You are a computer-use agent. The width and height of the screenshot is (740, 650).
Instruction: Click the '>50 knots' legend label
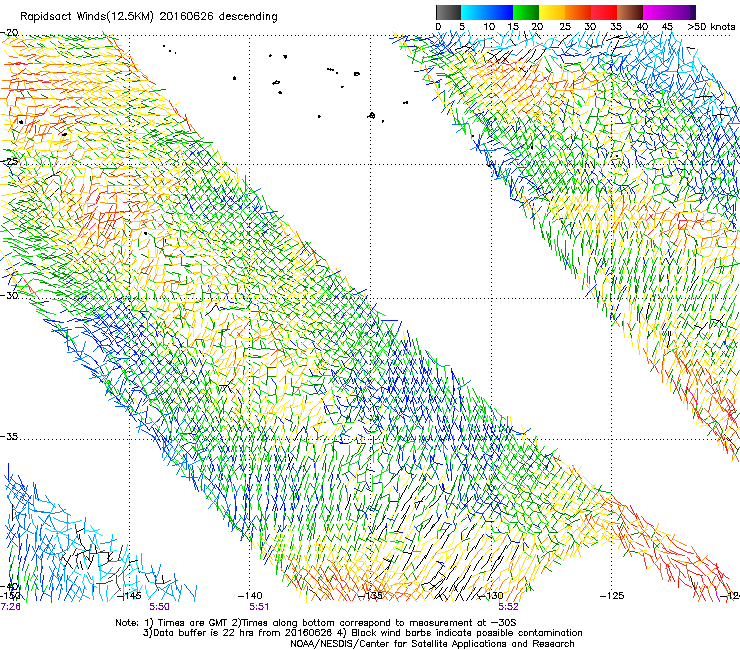(711, 27)
